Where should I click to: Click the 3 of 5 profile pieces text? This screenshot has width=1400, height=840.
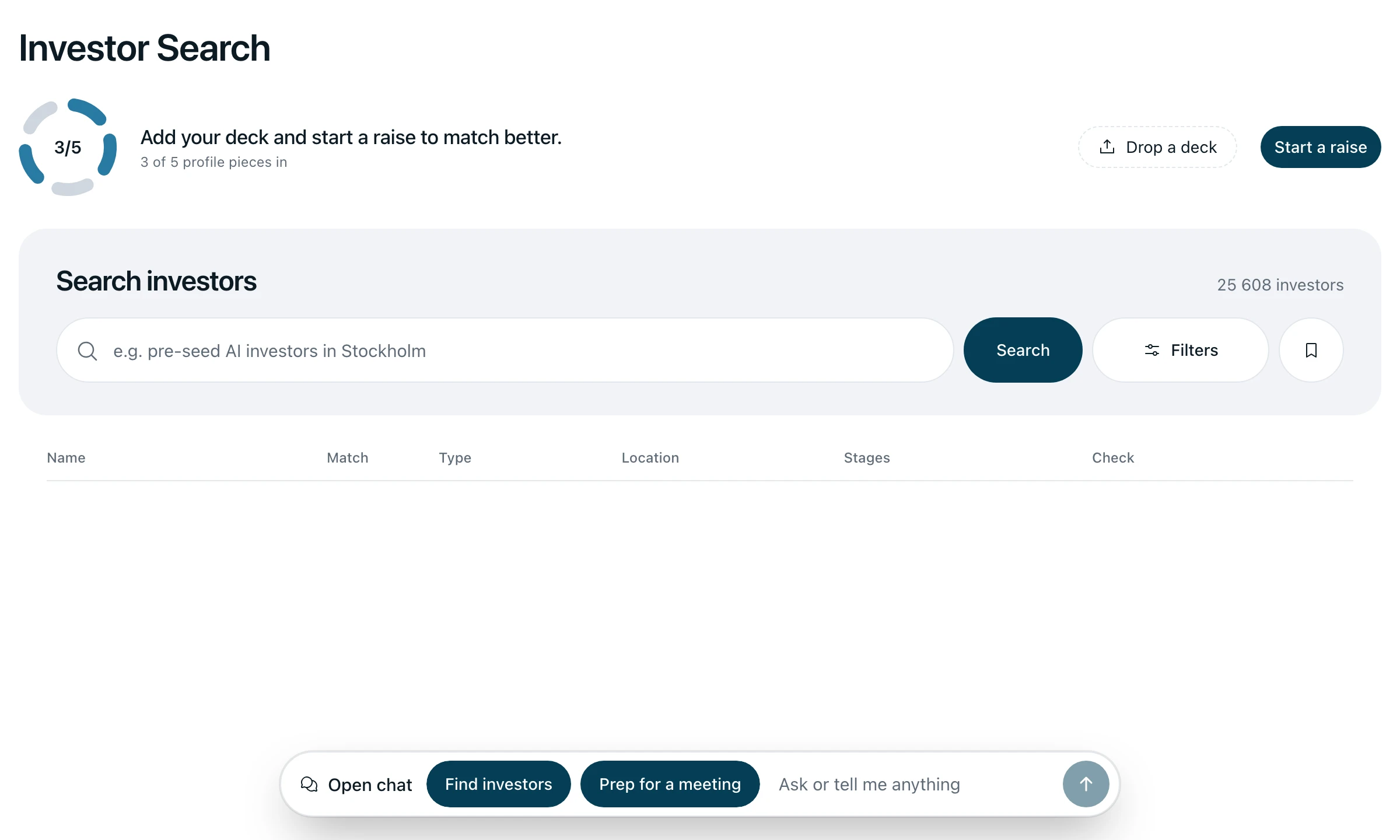click(213, 162)
